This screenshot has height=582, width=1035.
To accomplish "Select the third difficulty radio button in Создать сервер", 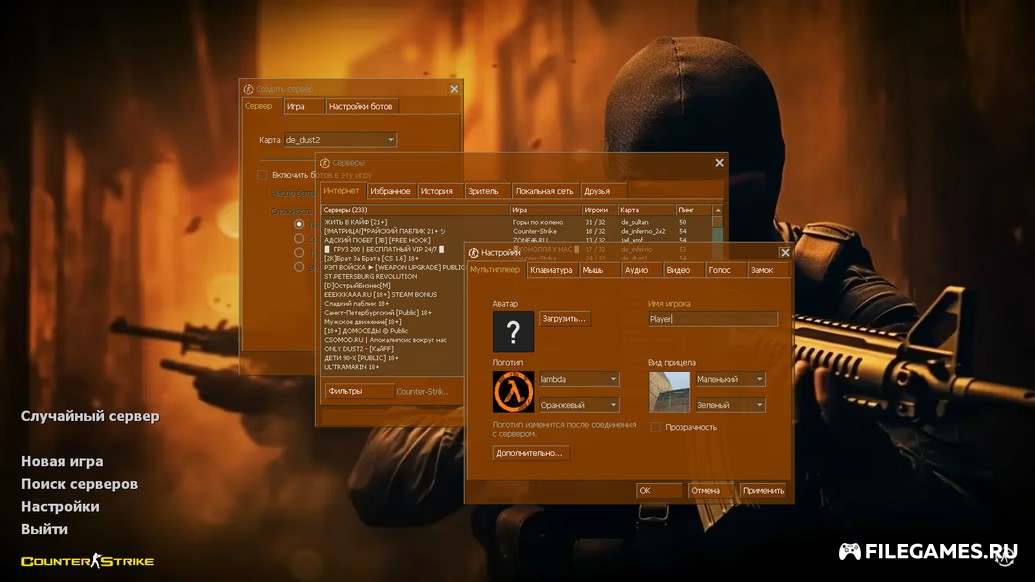I will (299, 253).
